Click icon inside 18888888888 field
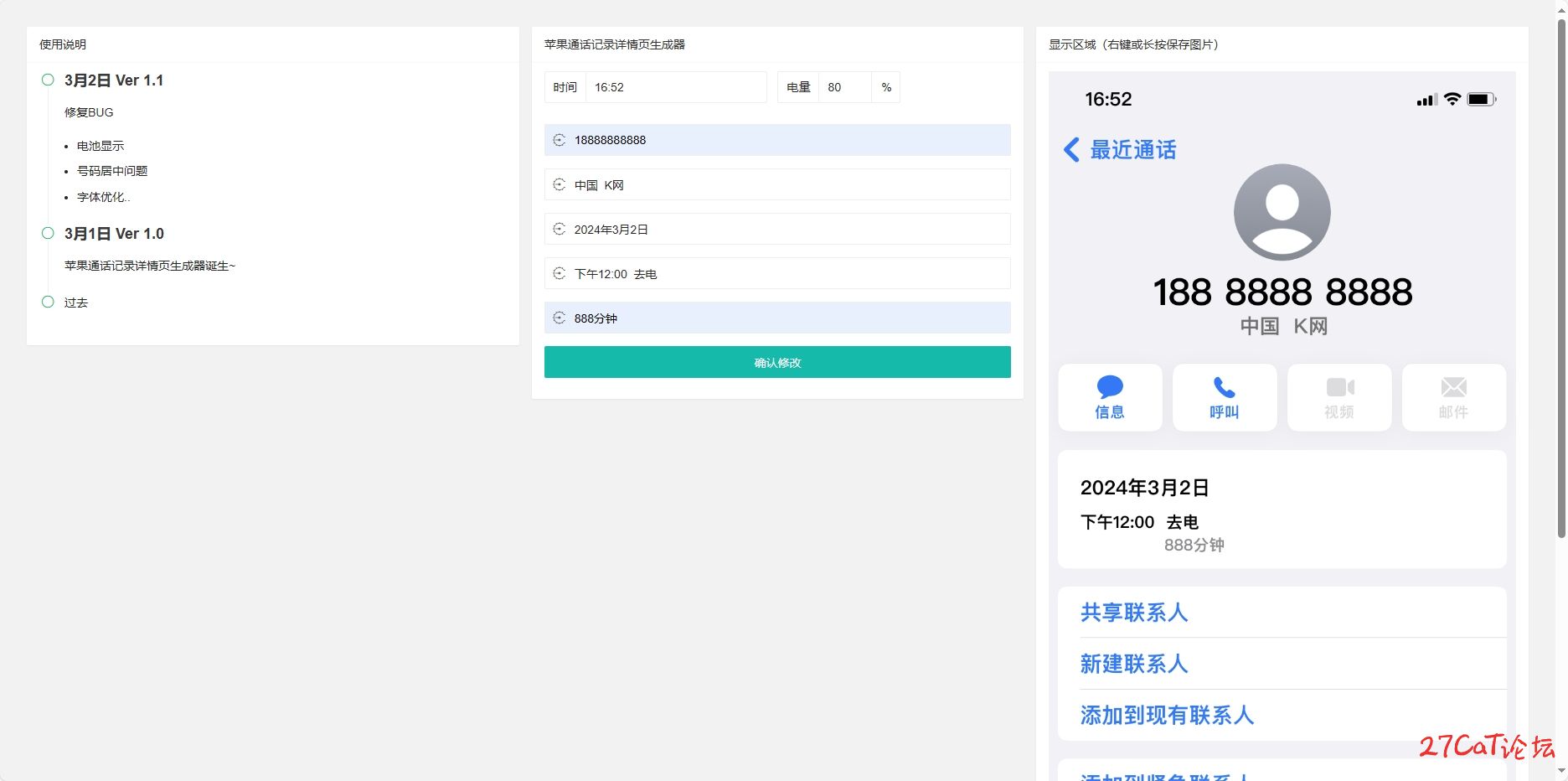This screenshot has height=781, width=1568. coord(560,140)
